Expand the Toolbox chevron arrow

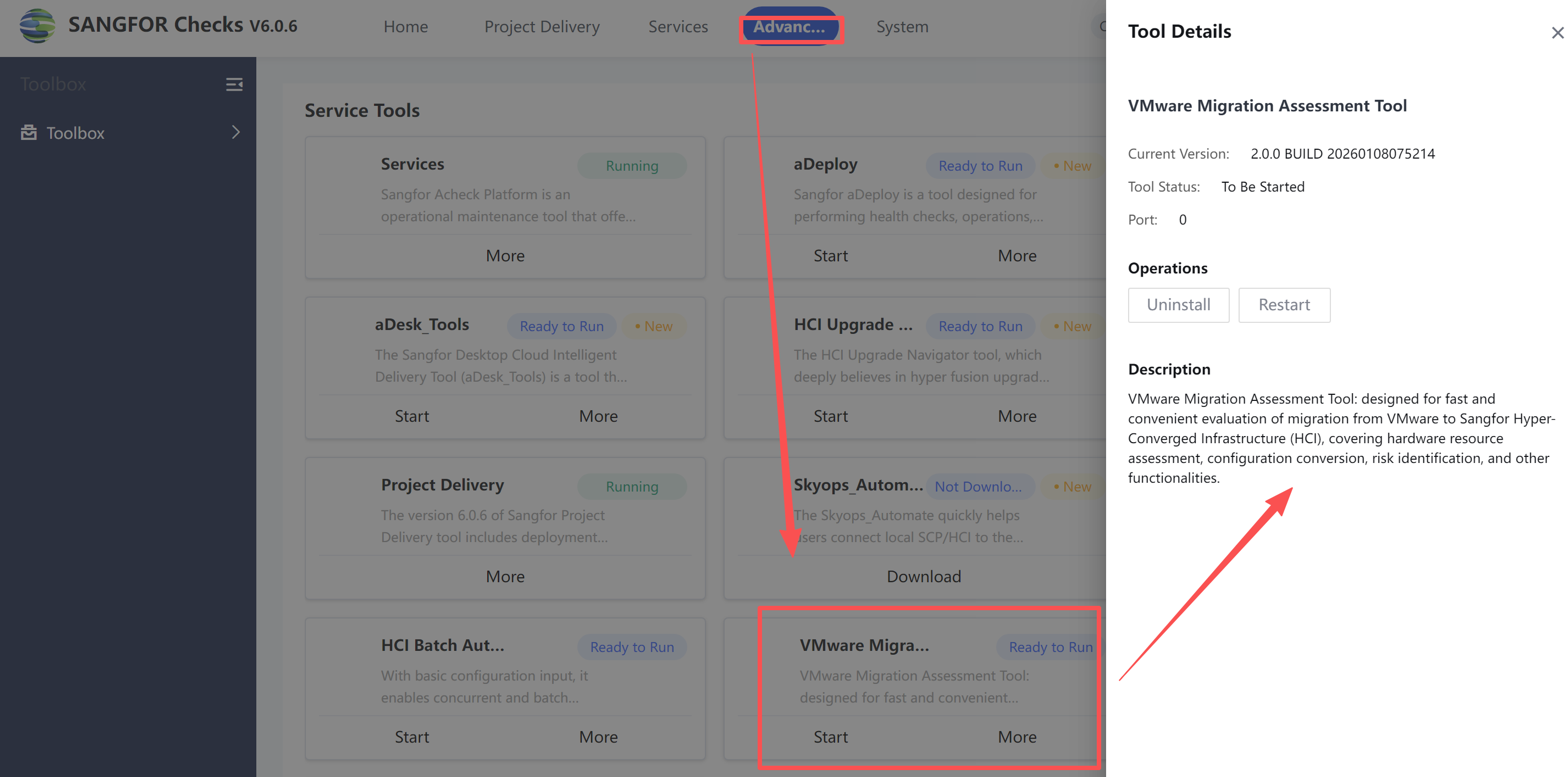click(x=236, y=132)
